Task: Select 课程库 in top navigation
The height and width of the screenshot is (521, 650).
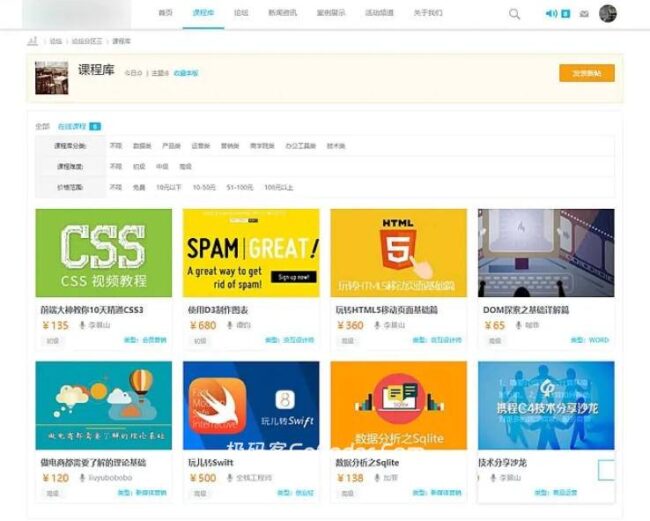Action: pos(203,13)
